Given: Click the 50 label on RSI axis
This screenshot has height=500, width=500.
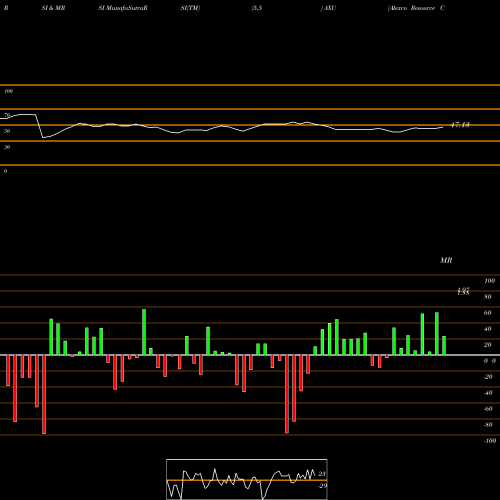Looking at the screenshot, I should point(7,131).
